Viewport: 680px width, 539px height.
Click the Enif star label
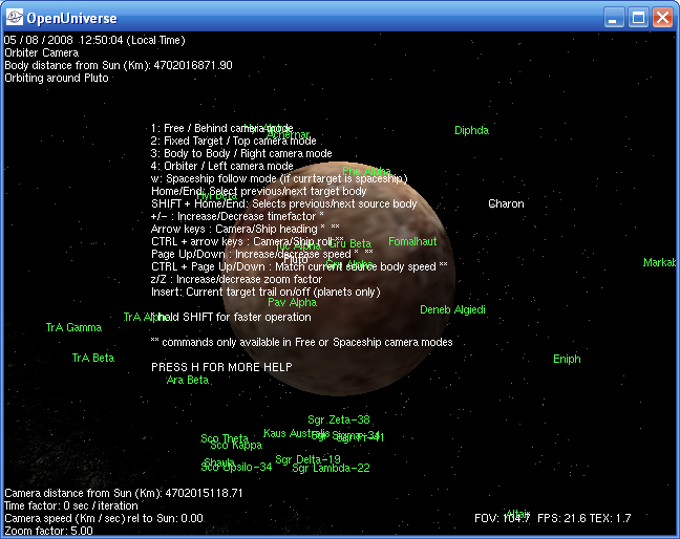point(567,359)
